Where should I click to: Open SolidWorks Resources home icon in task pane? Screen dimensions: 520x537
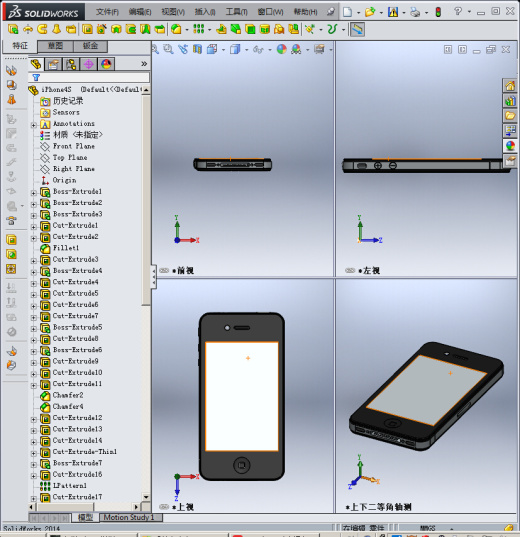(510, 86)
